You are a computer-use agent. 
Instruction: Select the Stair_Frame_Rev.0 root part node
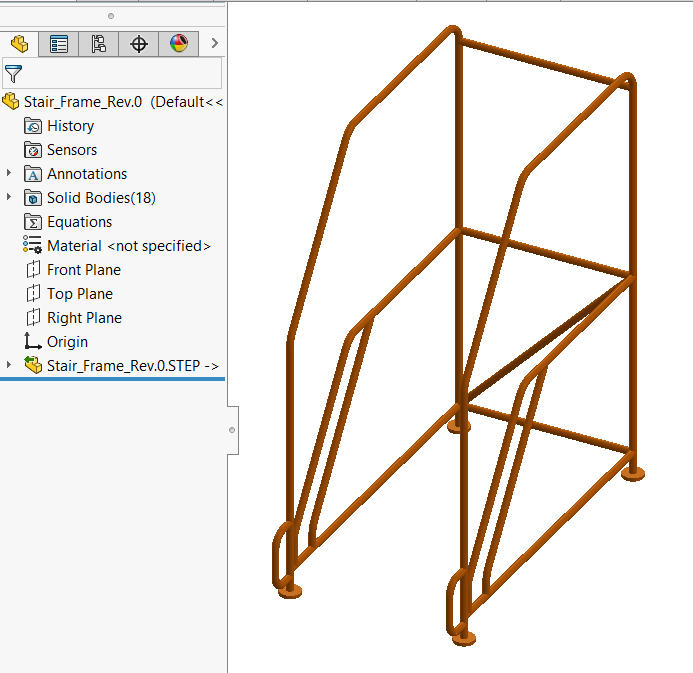click(x=113, y=102)
